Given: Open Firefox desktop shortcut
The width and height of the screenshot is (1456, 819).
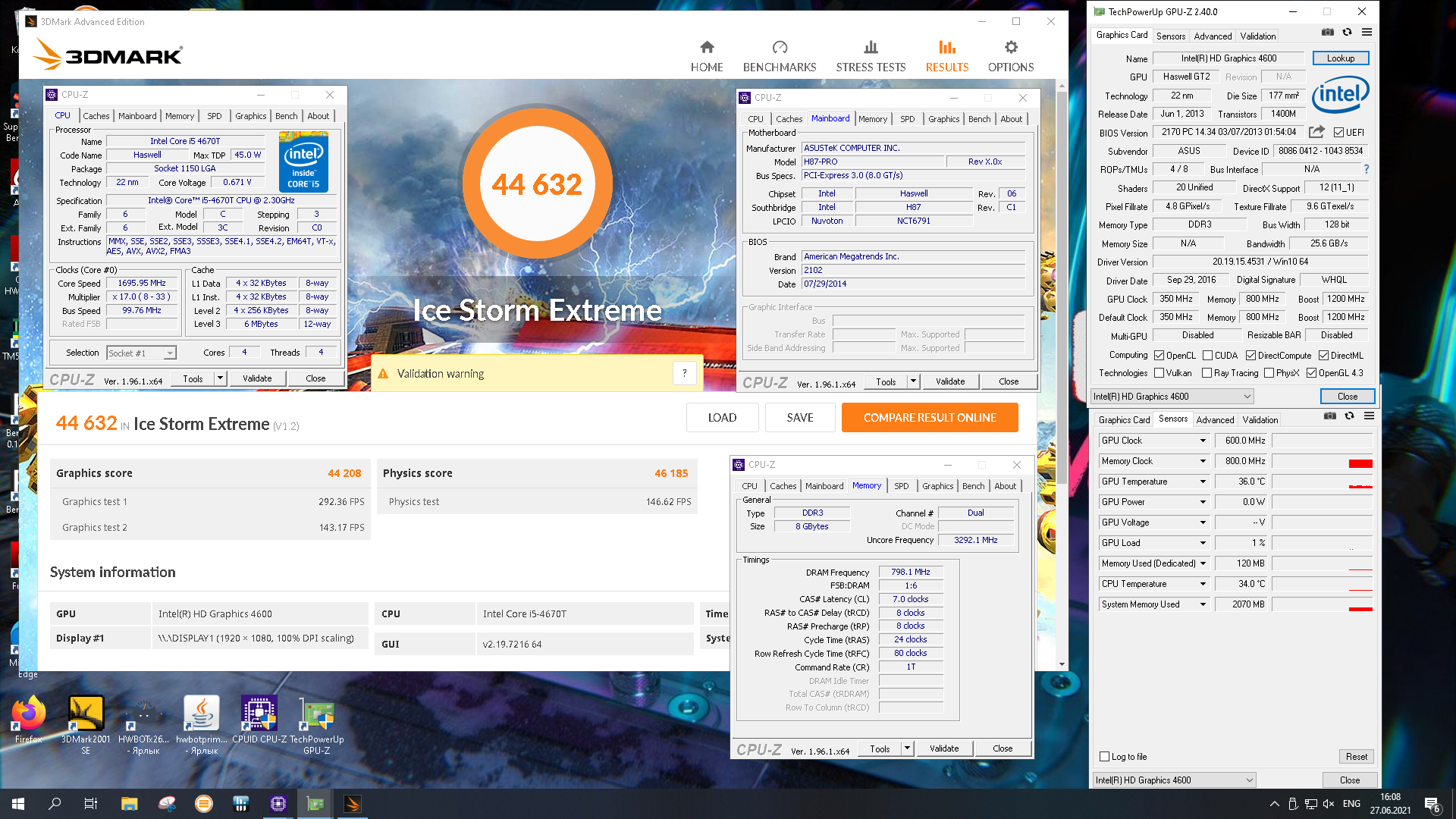Looking at the screenshot, I should pyautogui.click(x=29, y=719).
